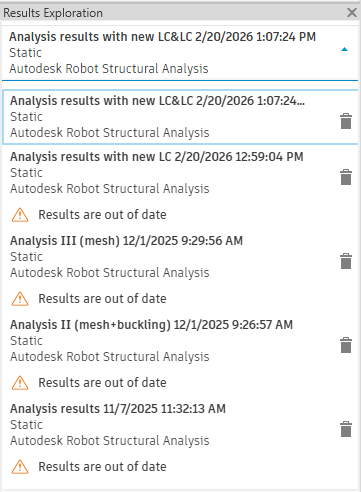Click 'Results are out of date' under 11/7/2025 results
Image resolution: width=361 pixels, height=492 pixels.
[x=102, y=467]
